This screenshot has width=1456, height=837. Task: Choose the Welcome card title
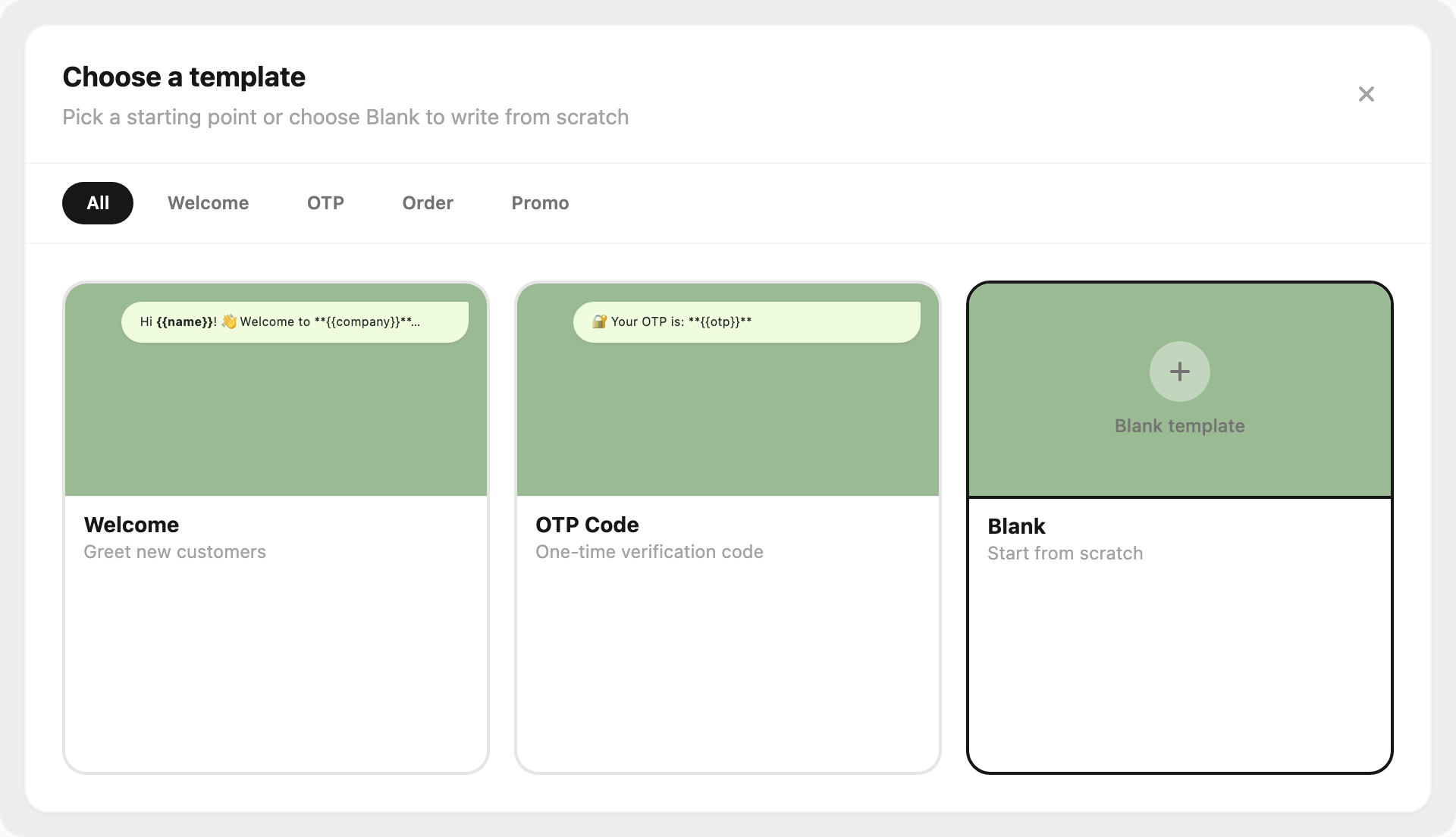(131, 525)
